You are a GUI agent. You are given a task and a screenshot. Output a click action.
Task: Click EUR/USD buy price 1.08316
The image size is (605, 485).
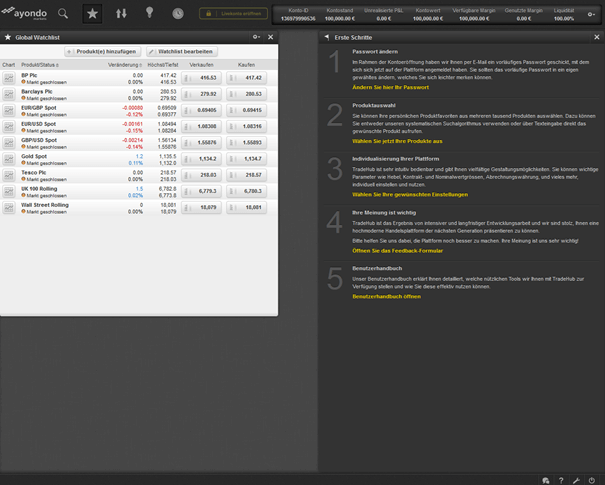(247, 127)
